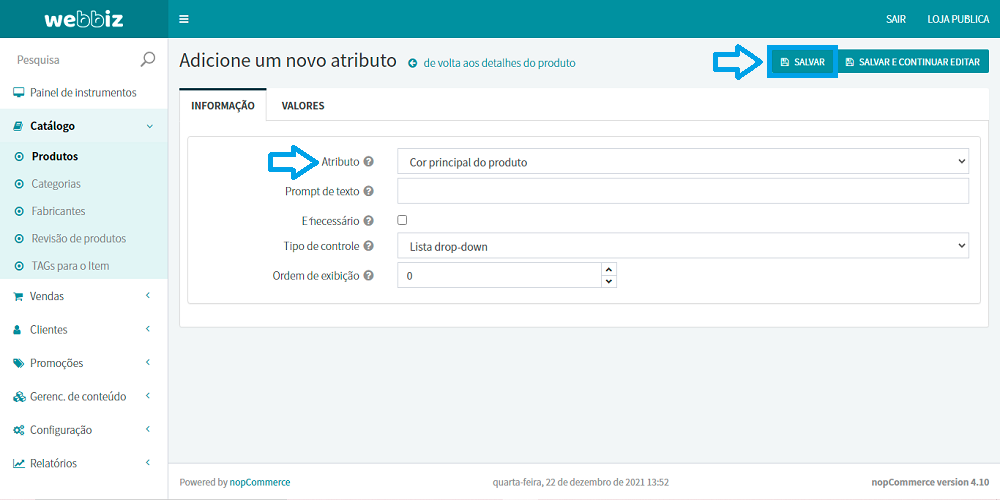Open the Atributo dropdown list
This screenshot has width=1000, height=500.
682,161
